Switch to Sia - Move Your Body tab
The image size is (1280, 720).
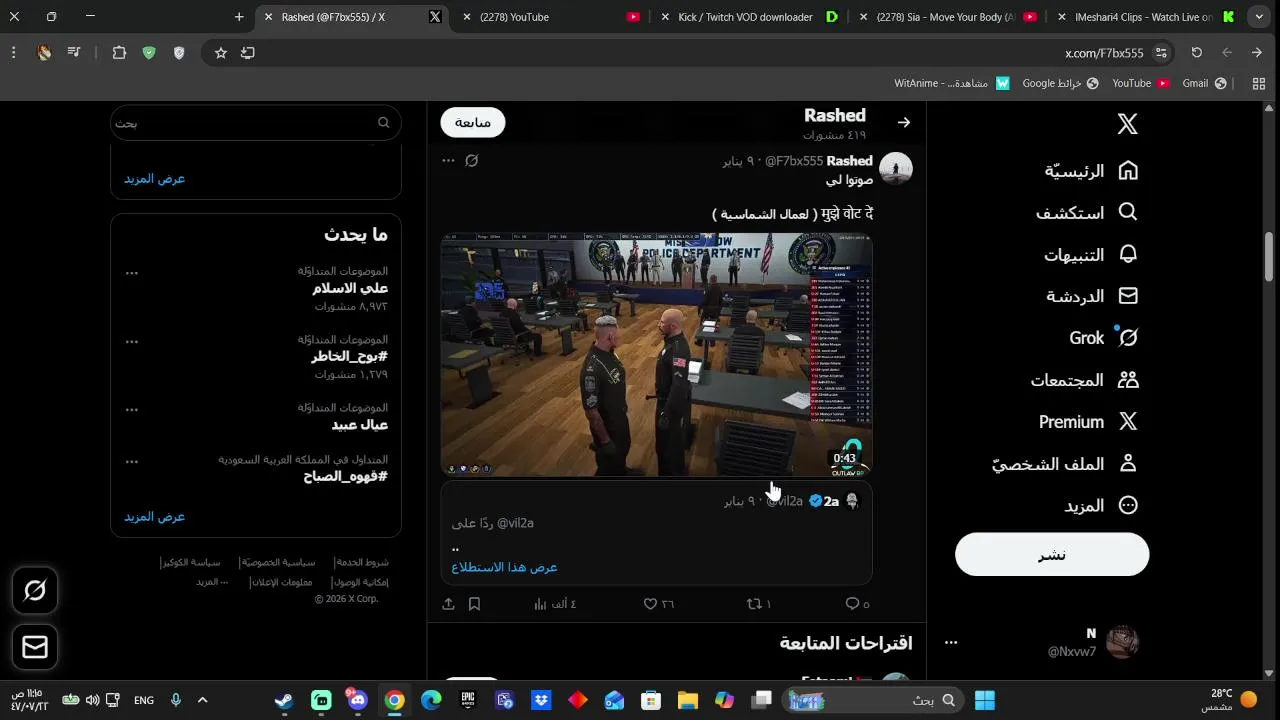[948, 17]
